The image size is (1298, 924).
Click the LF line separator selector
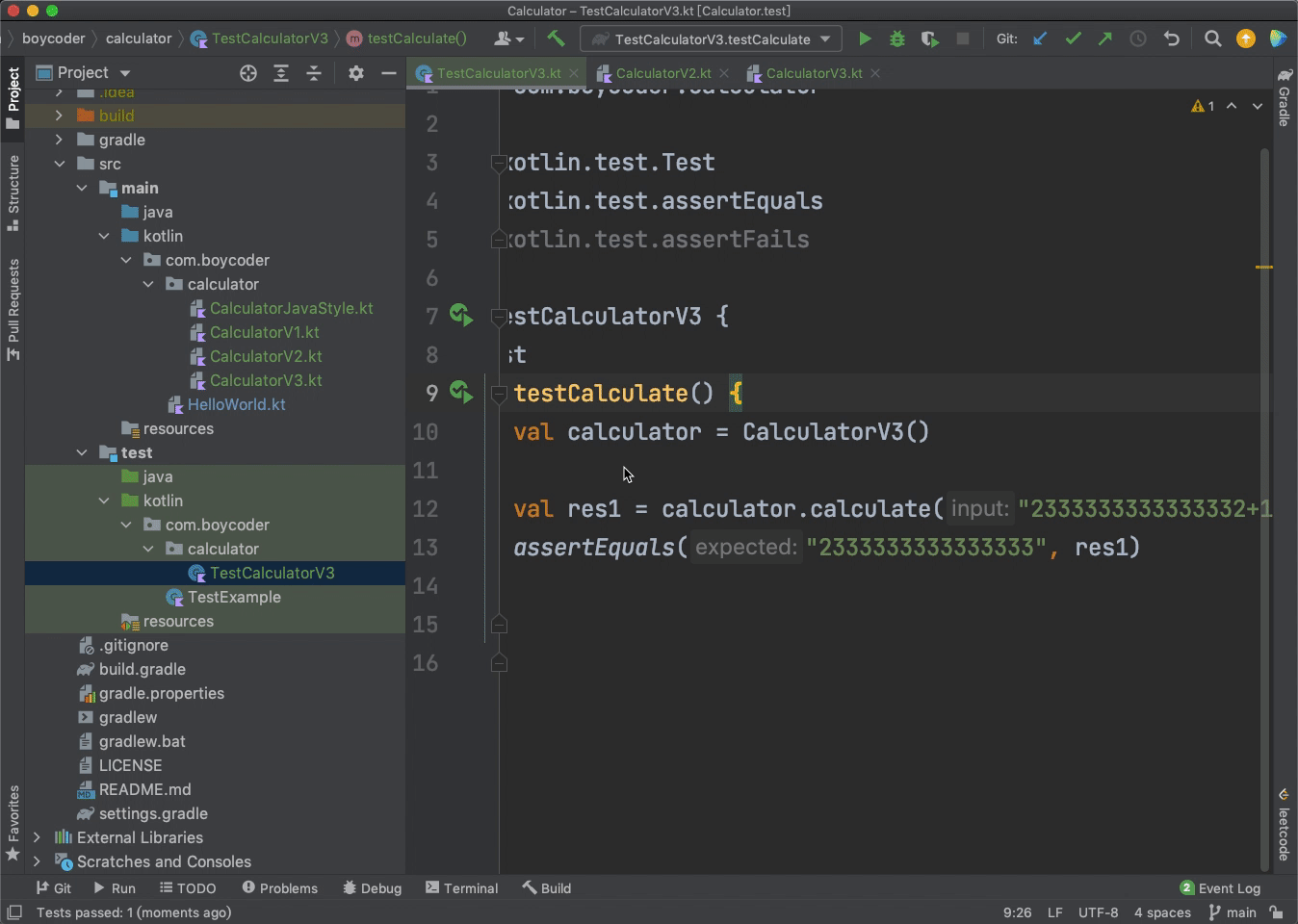[x=1055, y=912]
